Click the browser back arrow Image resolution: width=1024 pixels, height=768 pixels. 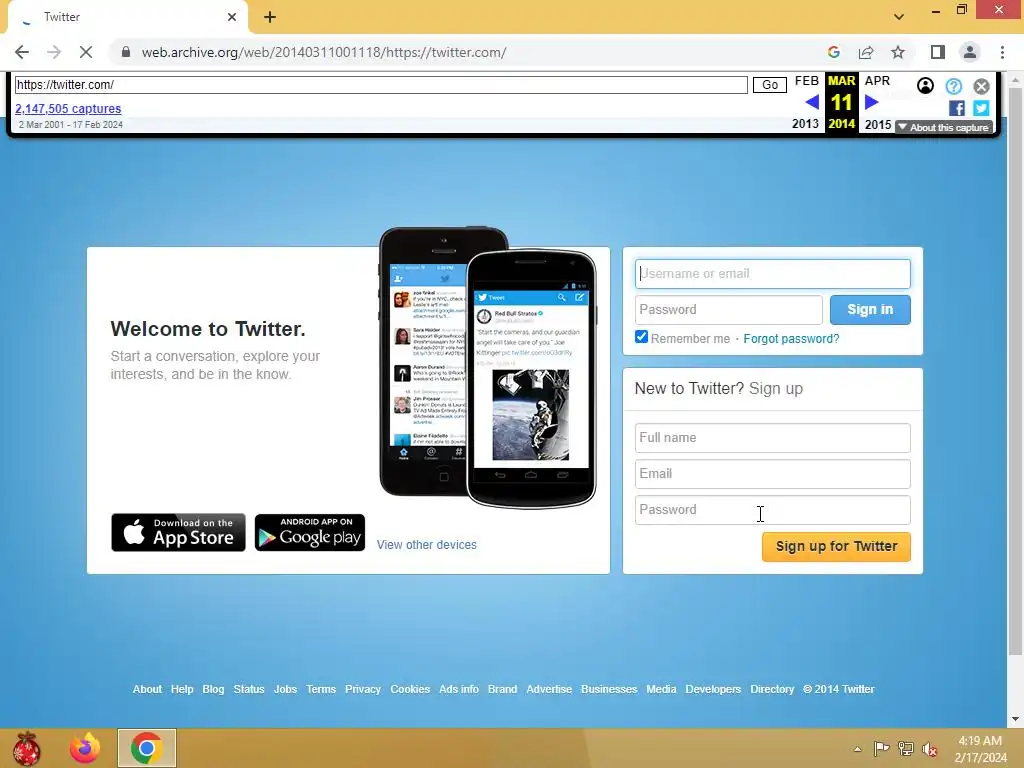[x=22, y=52]
